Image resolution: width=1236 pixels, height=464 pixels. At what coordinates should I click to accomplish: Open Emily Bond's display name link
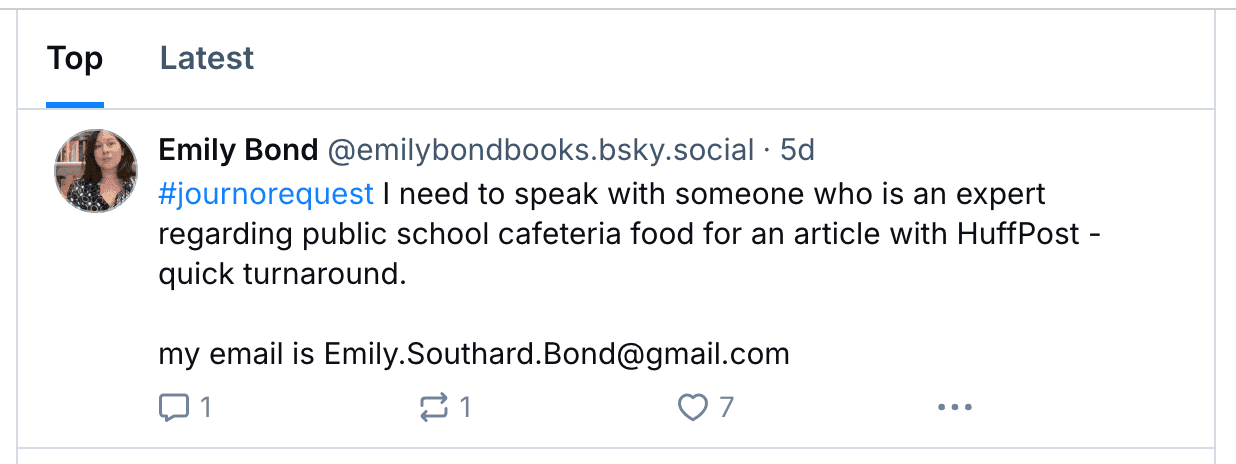click(238, 150)
